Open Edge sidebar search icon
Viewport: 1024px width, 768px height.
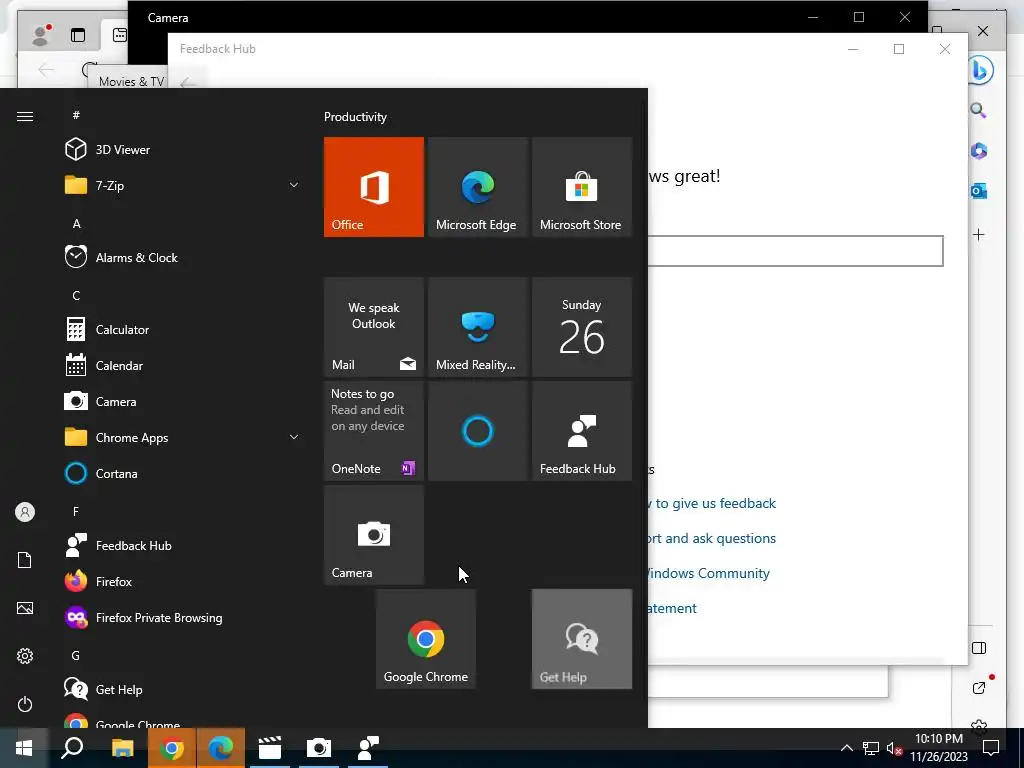(x=978, y=110)
